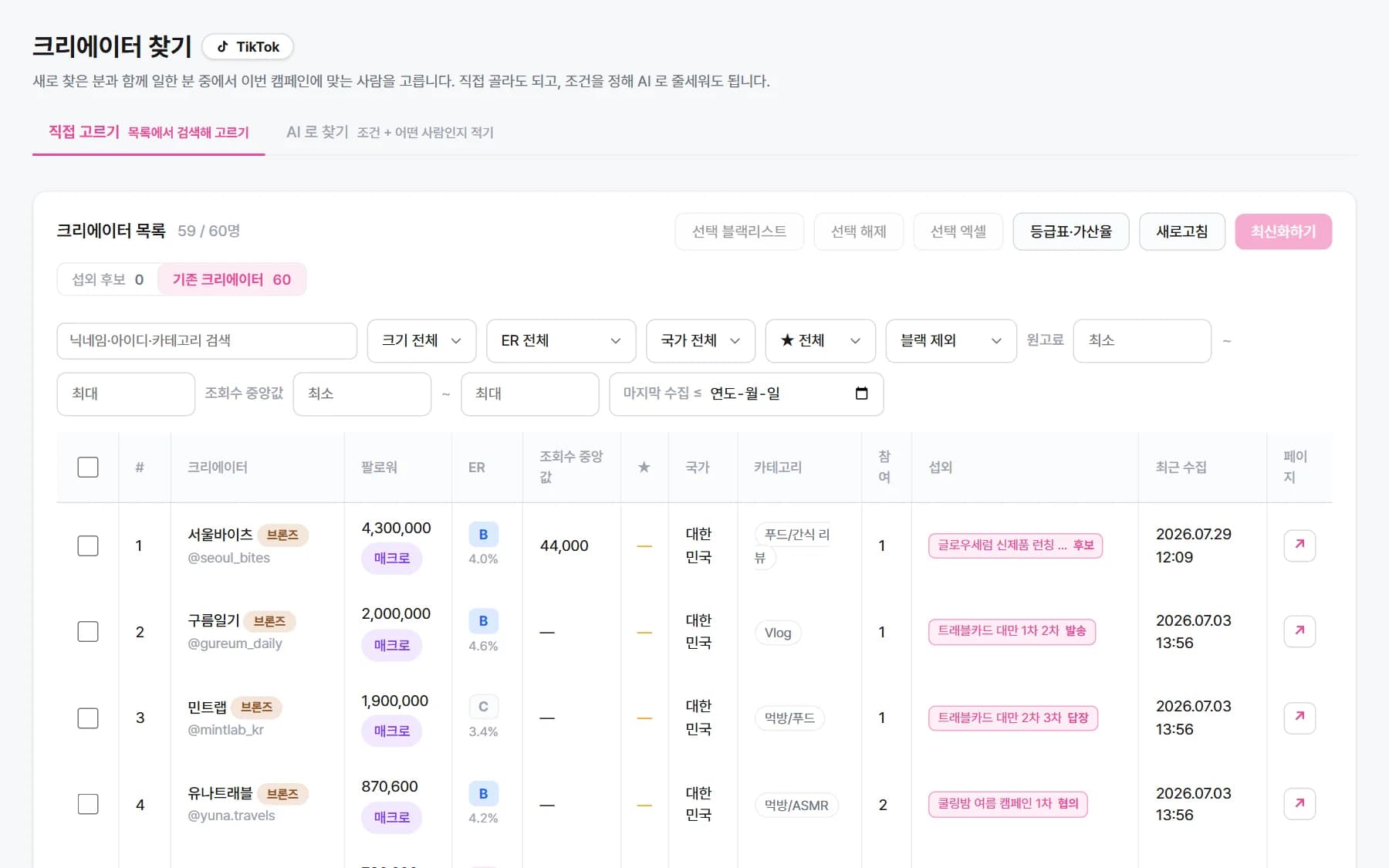Click the 글로우세럼 신제품 런칭 후보 tag
The height and width of the screenshot is (868, 1389).
(x=1016, y=545)
